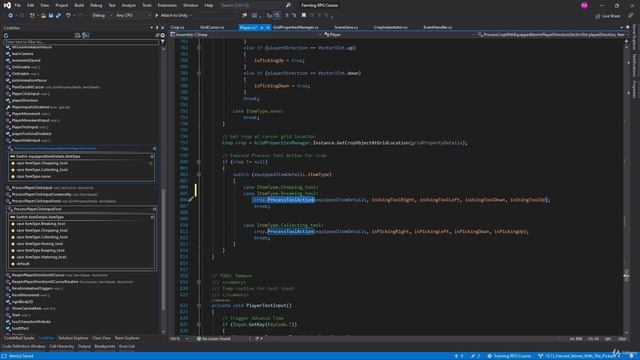The height and width of the screenshot is (360, 640).
Task: Switch to the Team Explorer tab
Action: [127, 338]
